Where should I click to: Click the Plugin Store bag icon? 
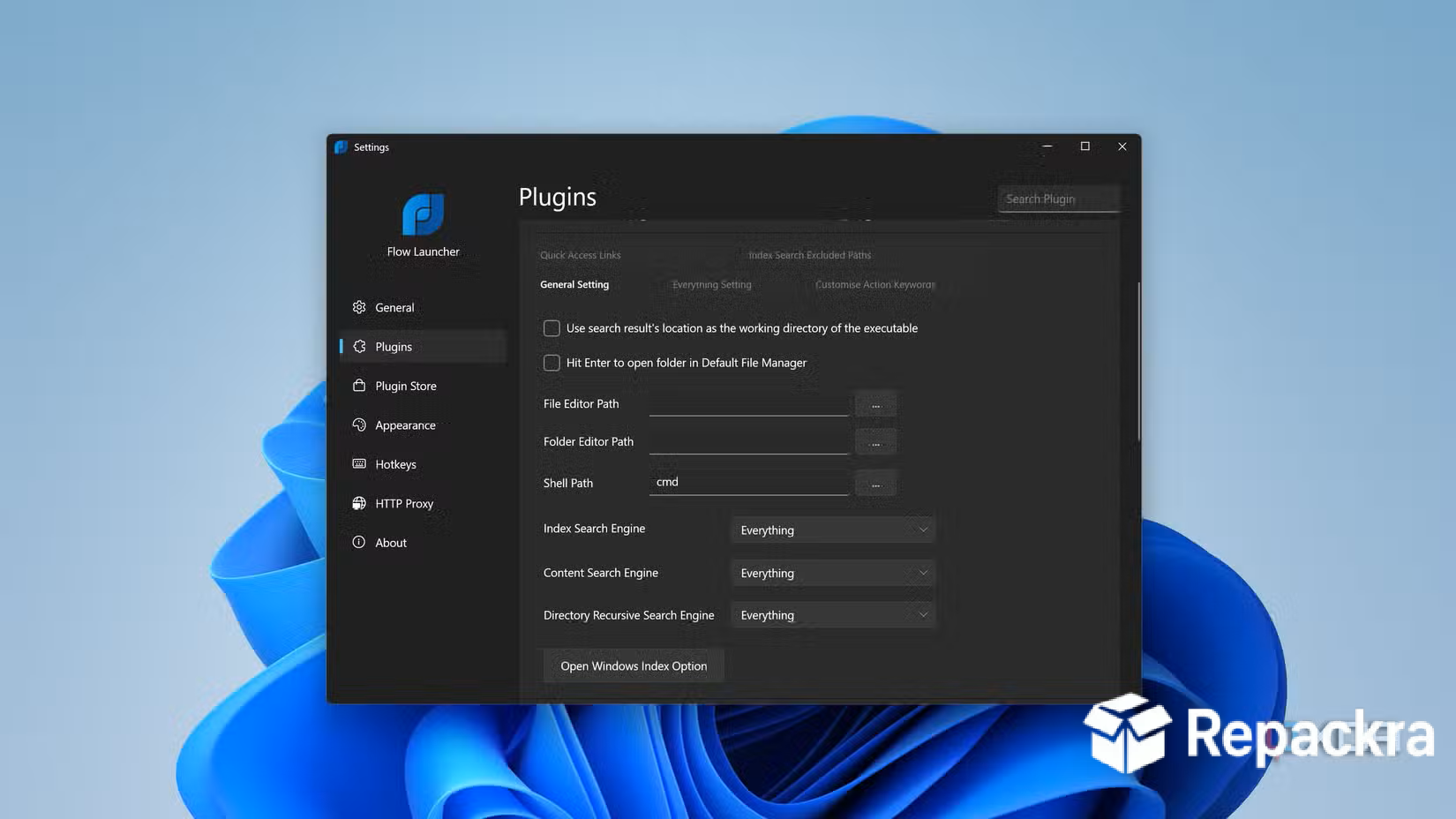pyautogui.click(x=359, y=386)
